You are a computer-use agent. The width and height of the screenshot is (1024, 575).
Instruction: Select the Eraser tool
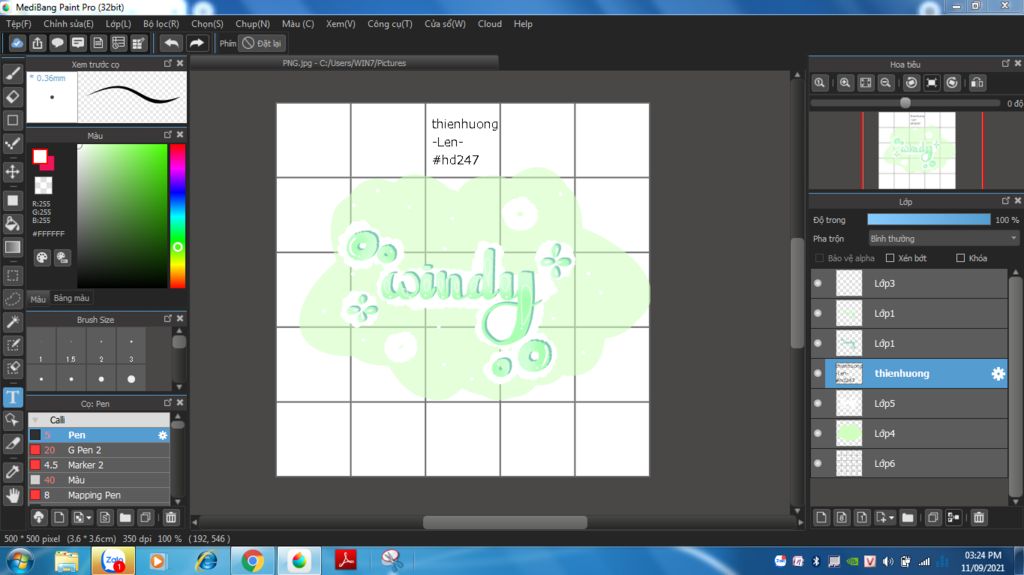[x=12, y=97]
